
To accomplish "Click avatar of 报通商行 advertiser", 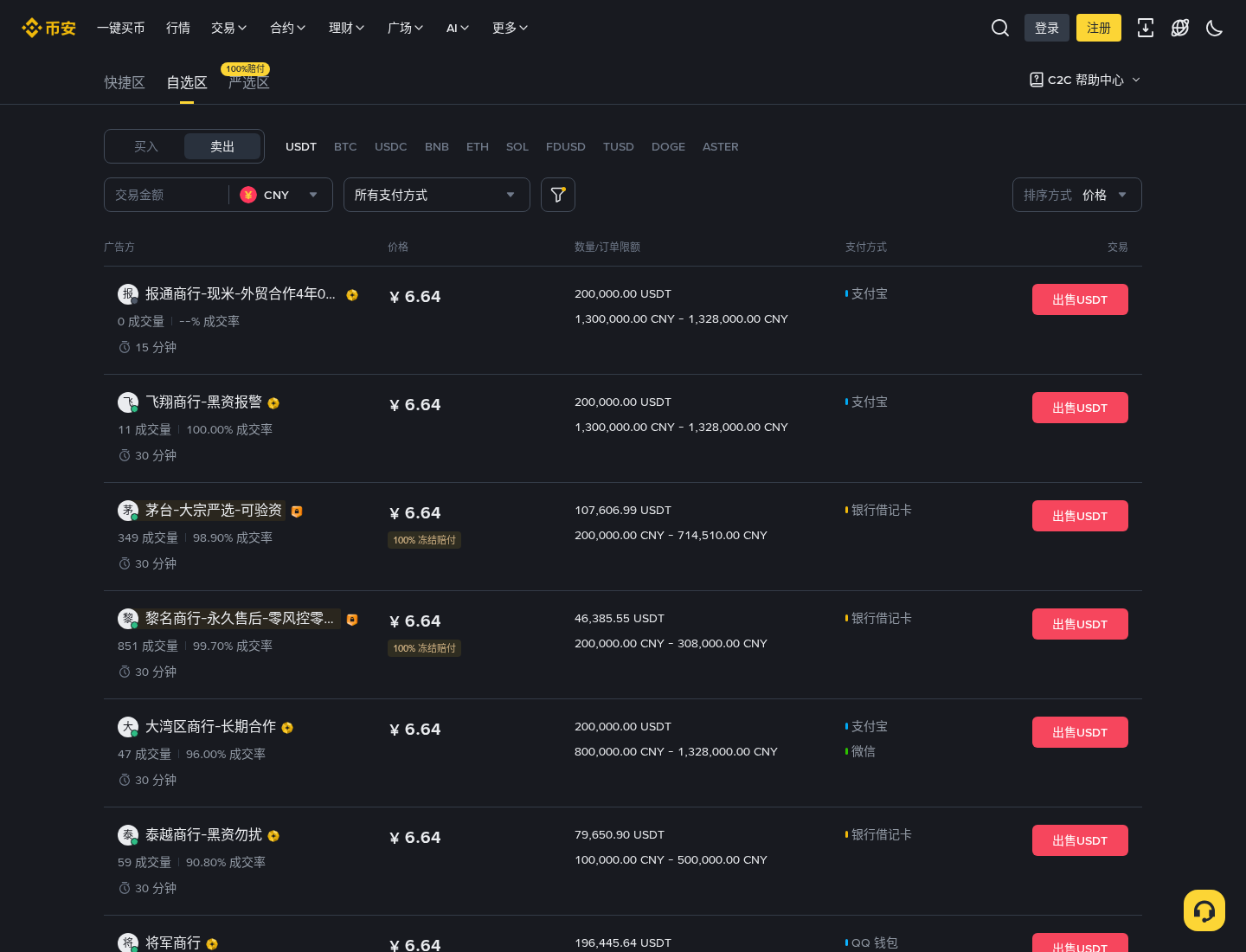I will (x=128, y=294).
